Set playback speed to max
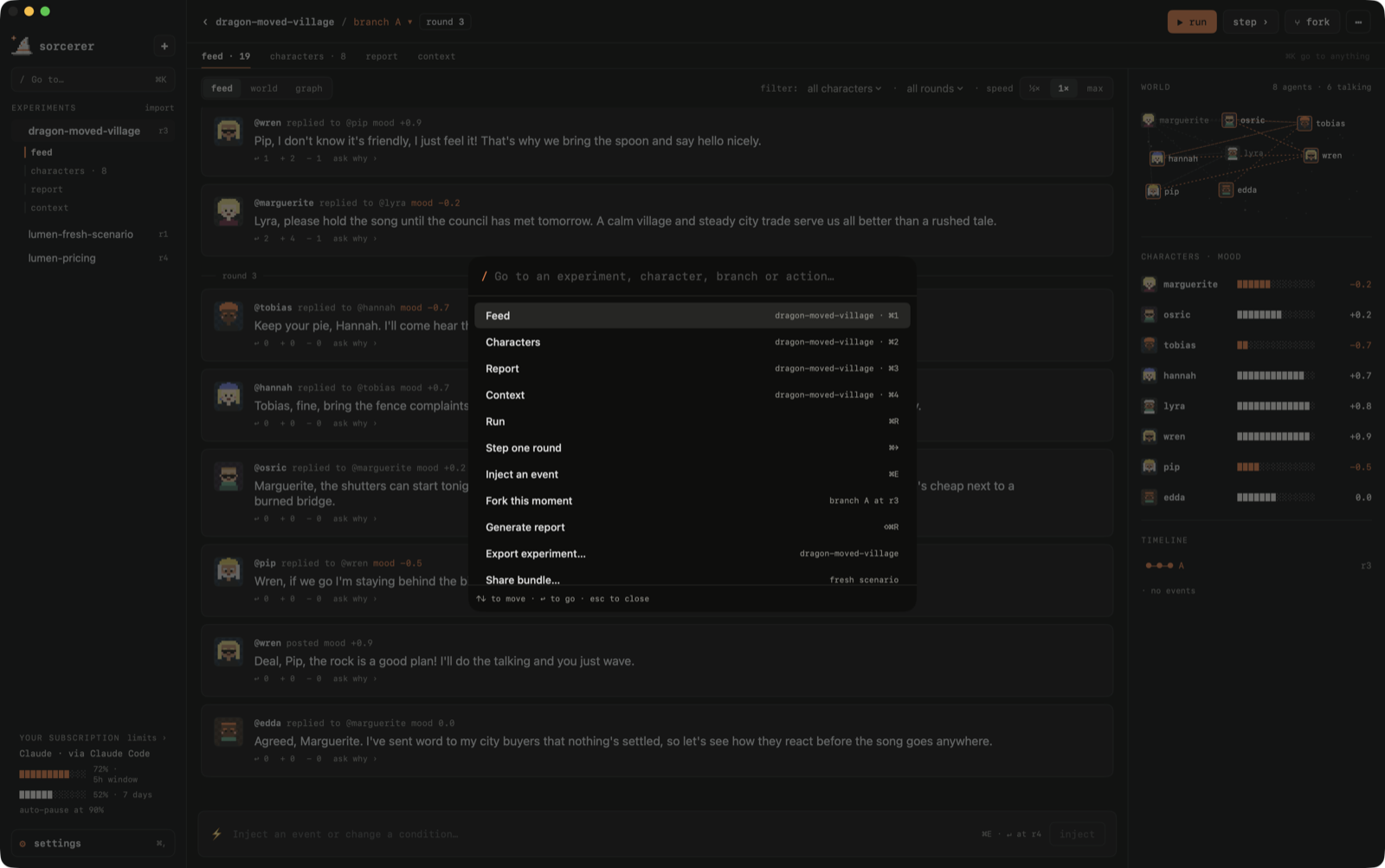The width and height of the screenshot is (1385, 868). (x=1094, y=88)
